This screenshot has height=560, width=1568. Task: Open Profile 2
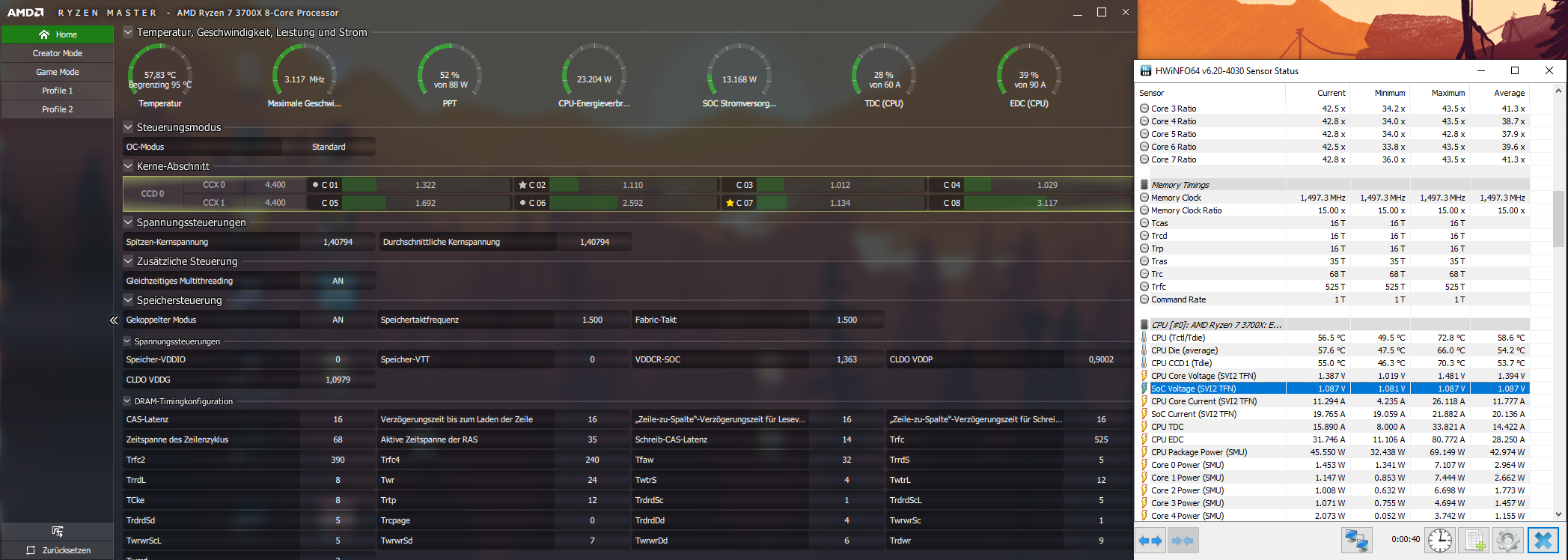[x=58, y=109]
